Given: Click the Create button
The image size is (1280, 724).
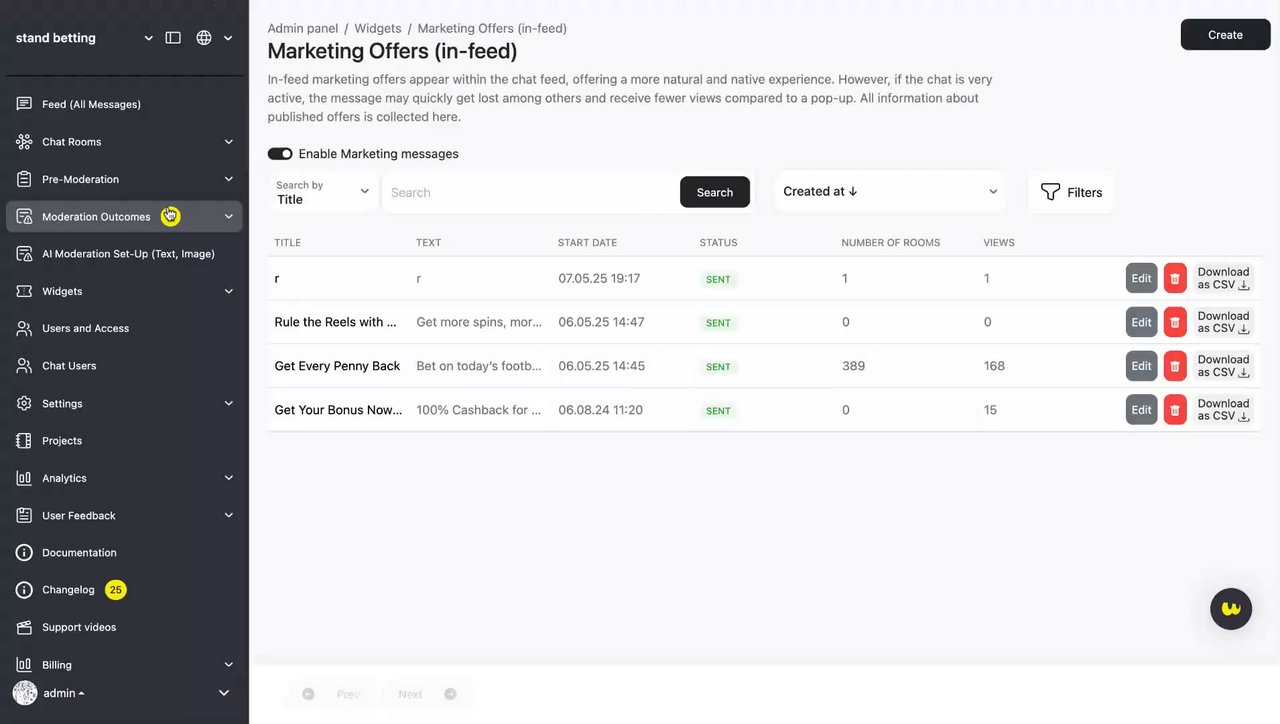Looking at the screenshot, I should click(1225, 35).
